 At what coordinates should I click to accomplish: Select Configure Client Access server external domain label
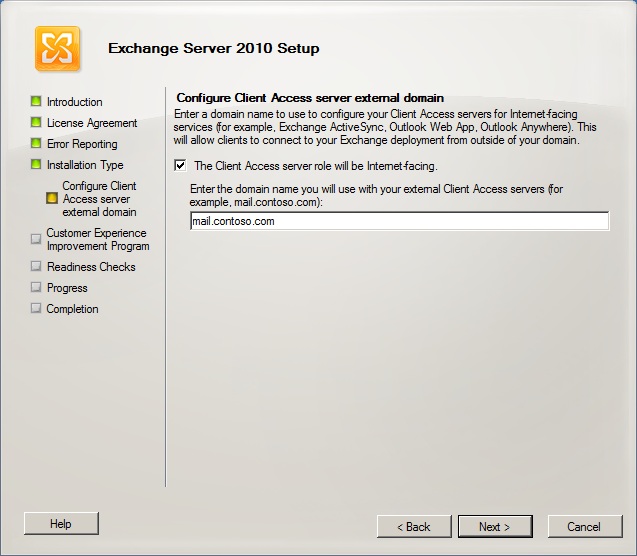[99, 199]
